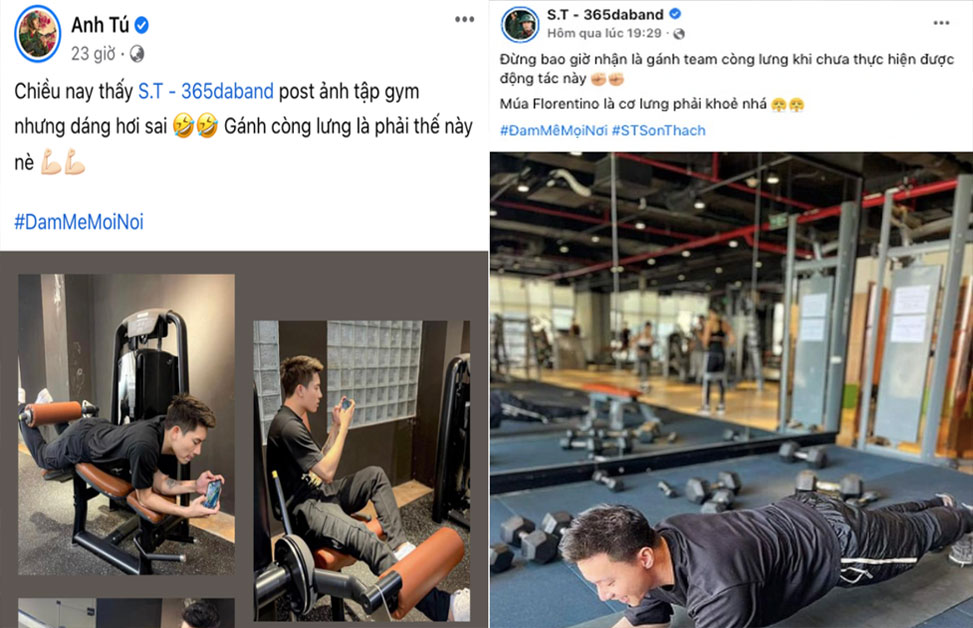Open the #DamMeMoiNoi hashtag
Image resolution: width=973 pixels, height=628 pixels.
click(79, 222)
